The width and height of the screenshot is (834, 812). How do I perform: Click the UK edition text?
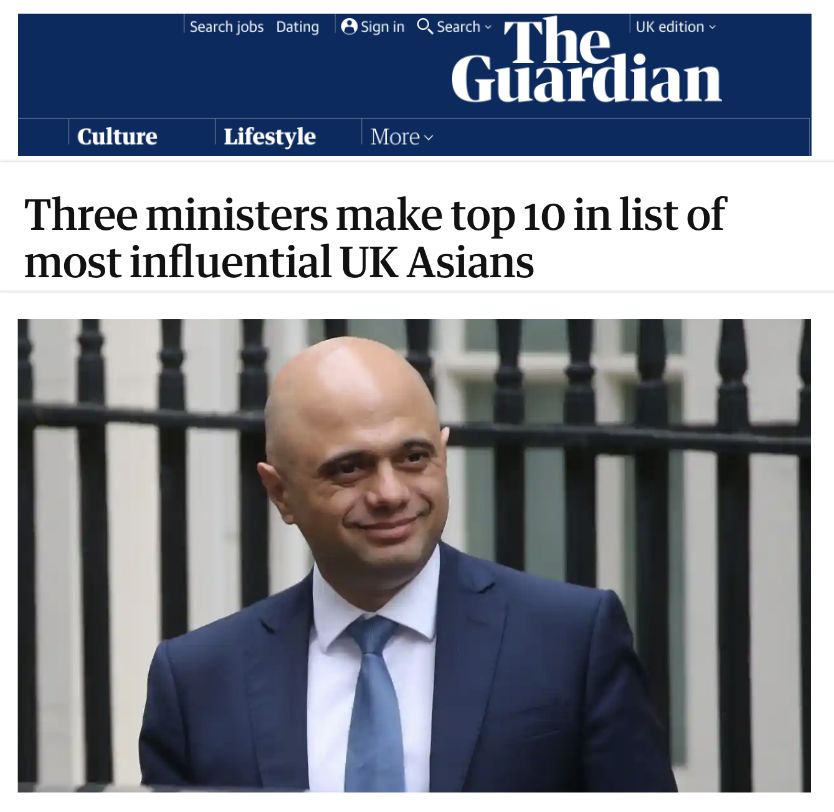tap(670, 27)
